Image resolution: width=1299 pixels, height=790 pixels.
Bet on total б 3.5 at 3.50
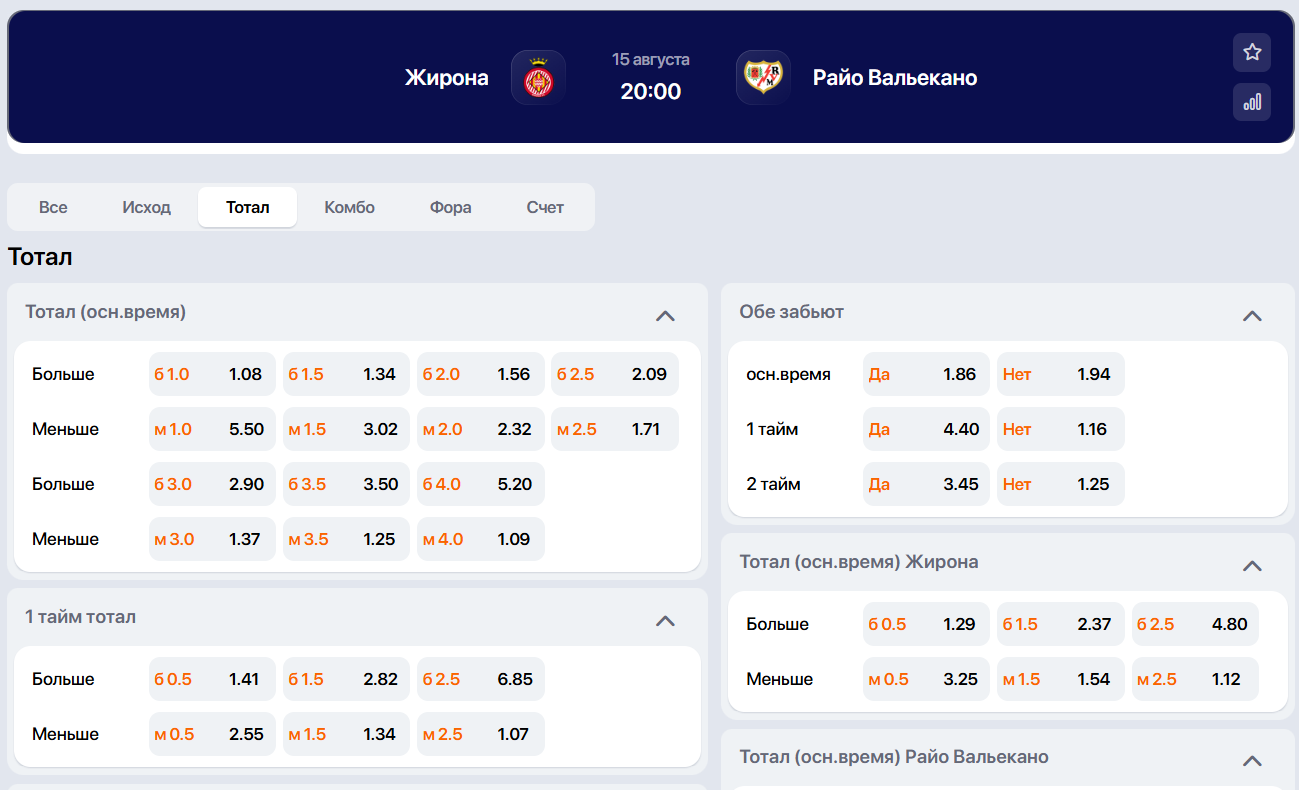click(x=346, y=484)
